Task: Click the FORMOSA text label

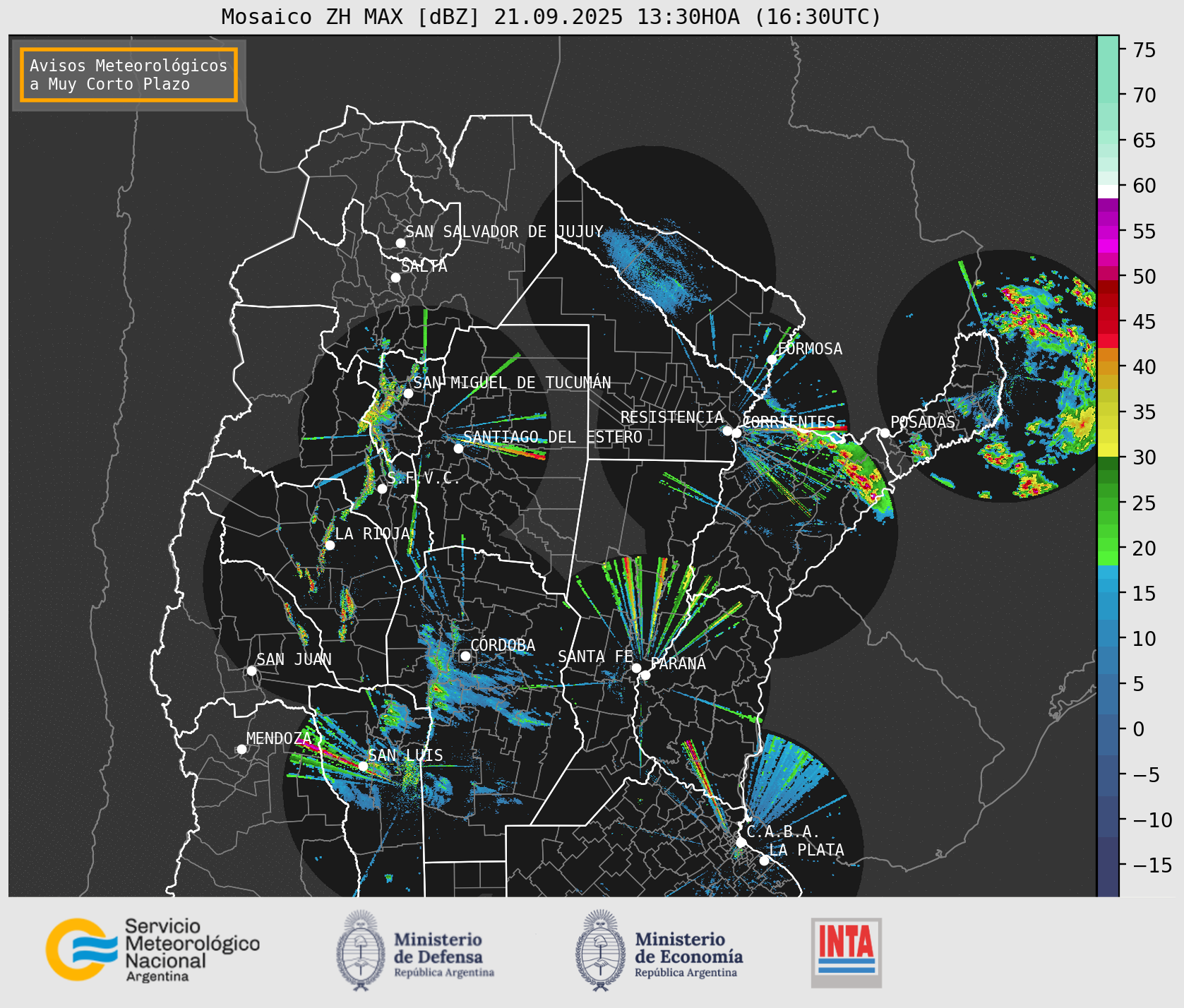Action: (810, 349)
